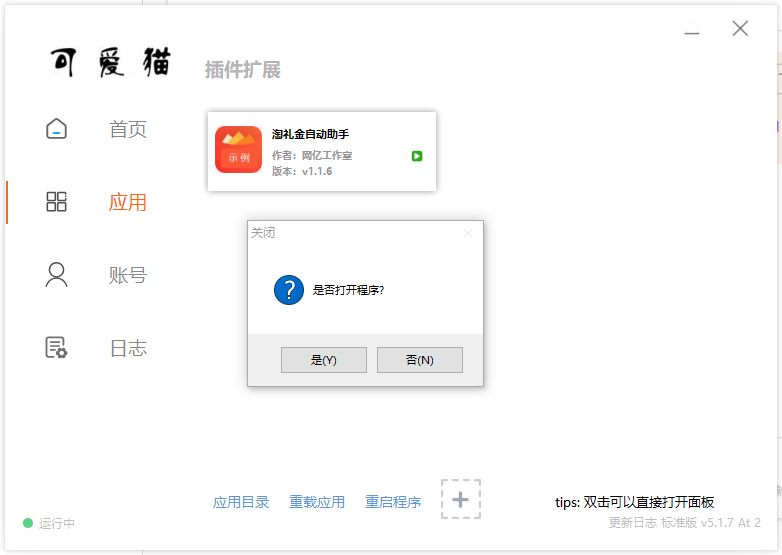The width and height of the screenshot is (782, 555).
Task: Click the 可爱猫 logo
Action: click(x=111, y=62)
